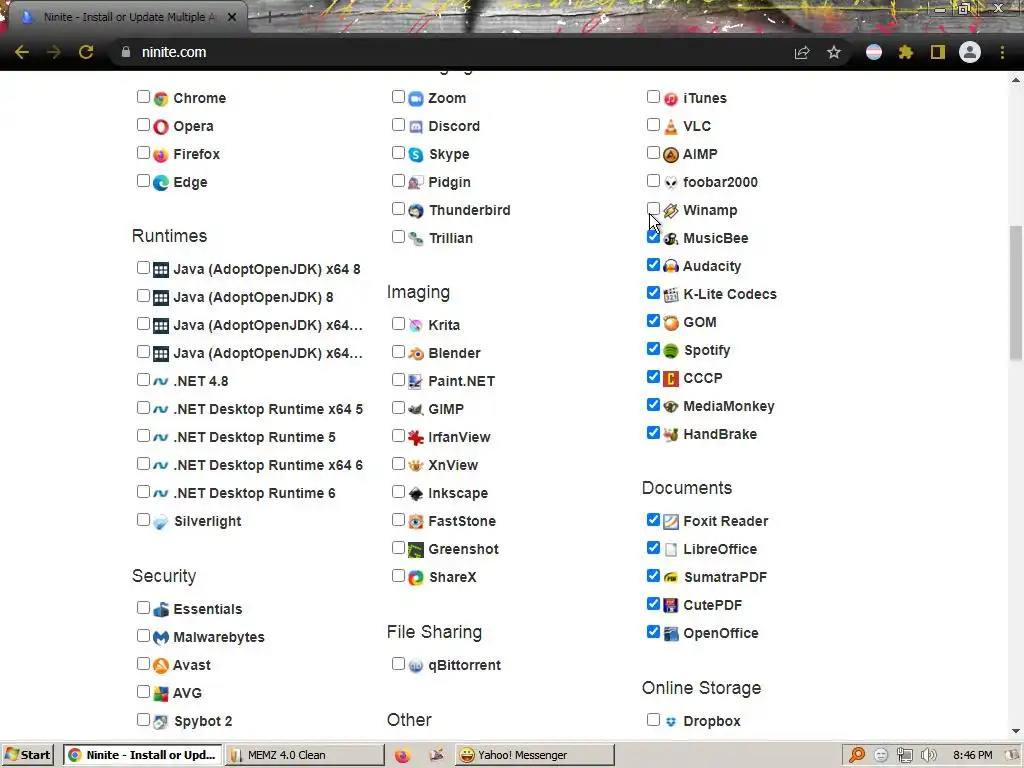Click the Trillian label
The height and width of the screenshot is (768, 1024).
(451, 239)
